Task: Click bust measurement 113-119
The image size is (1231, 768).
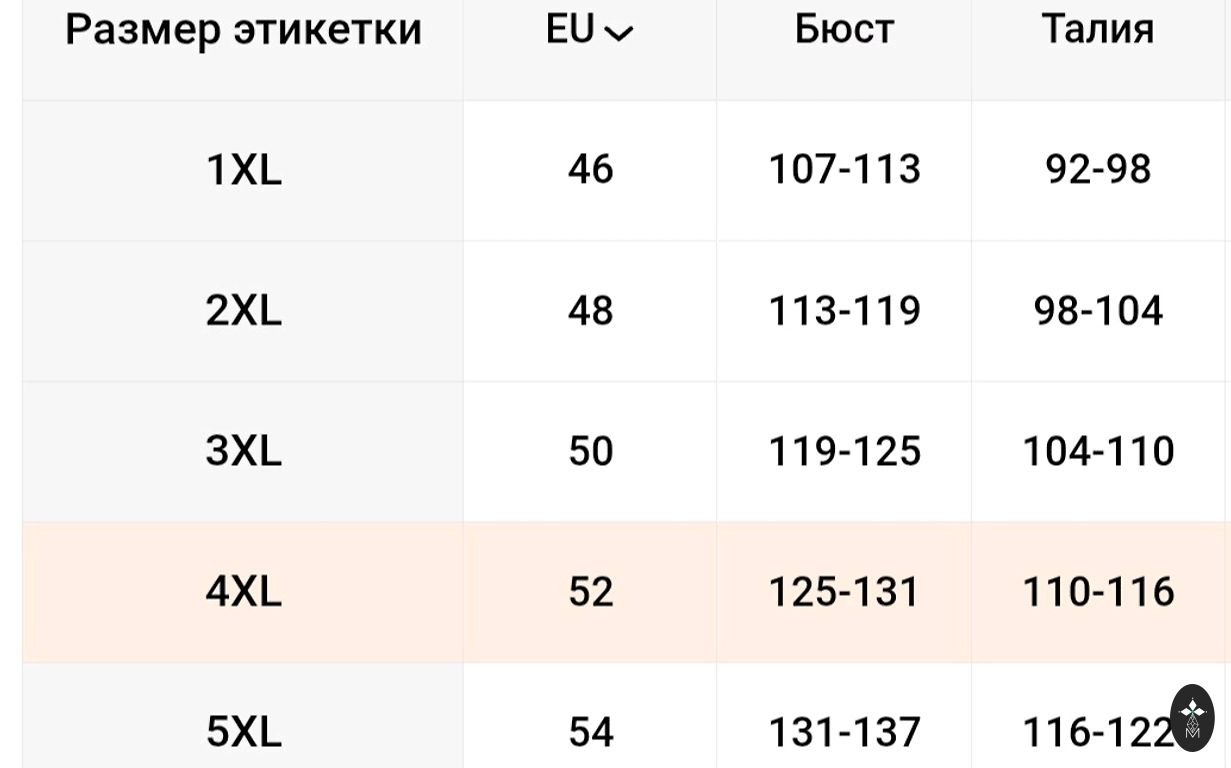Action: tap(844, 311)
